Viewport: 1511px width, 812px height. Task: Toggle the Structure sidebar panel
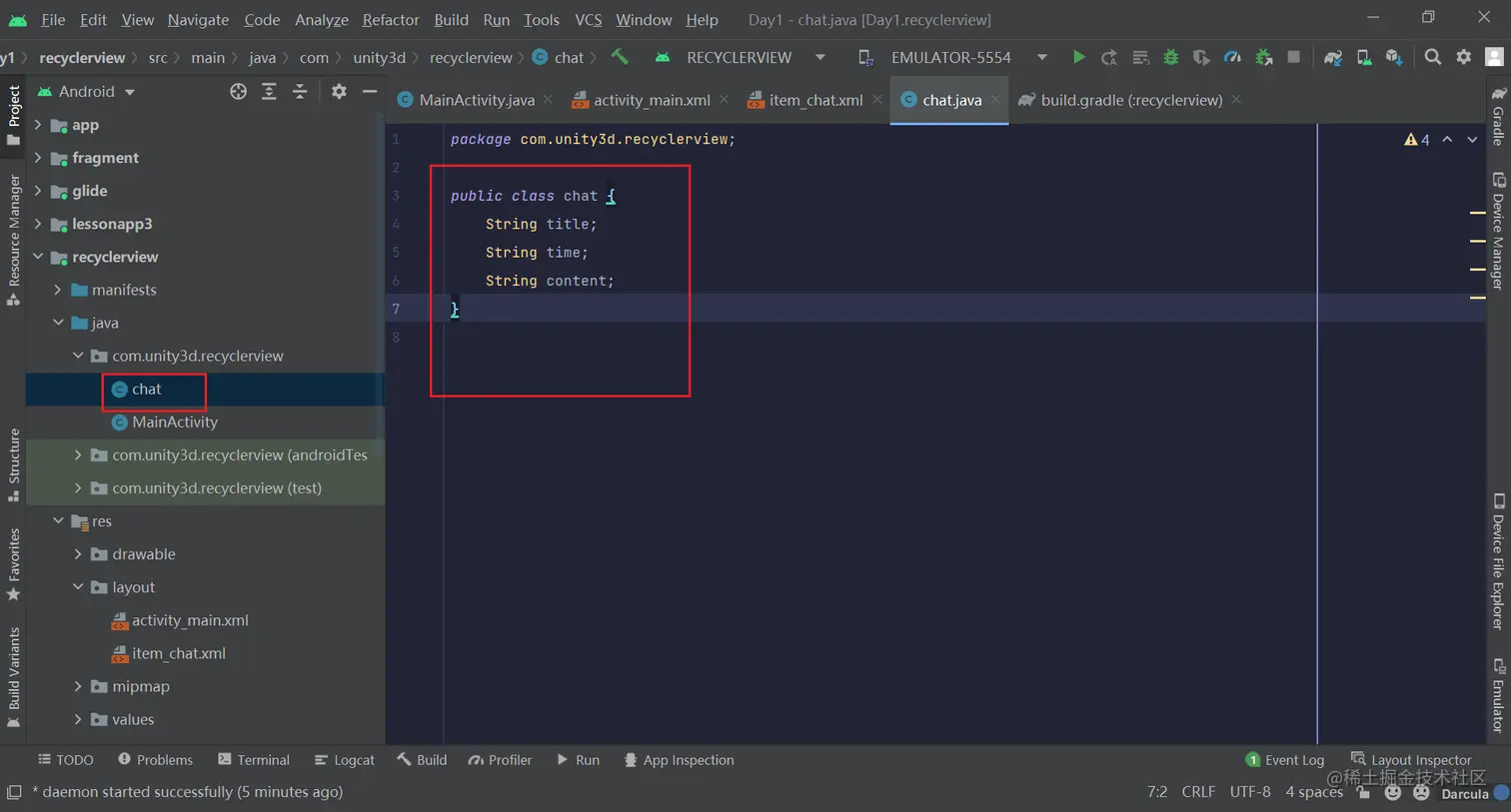[13, 464]
